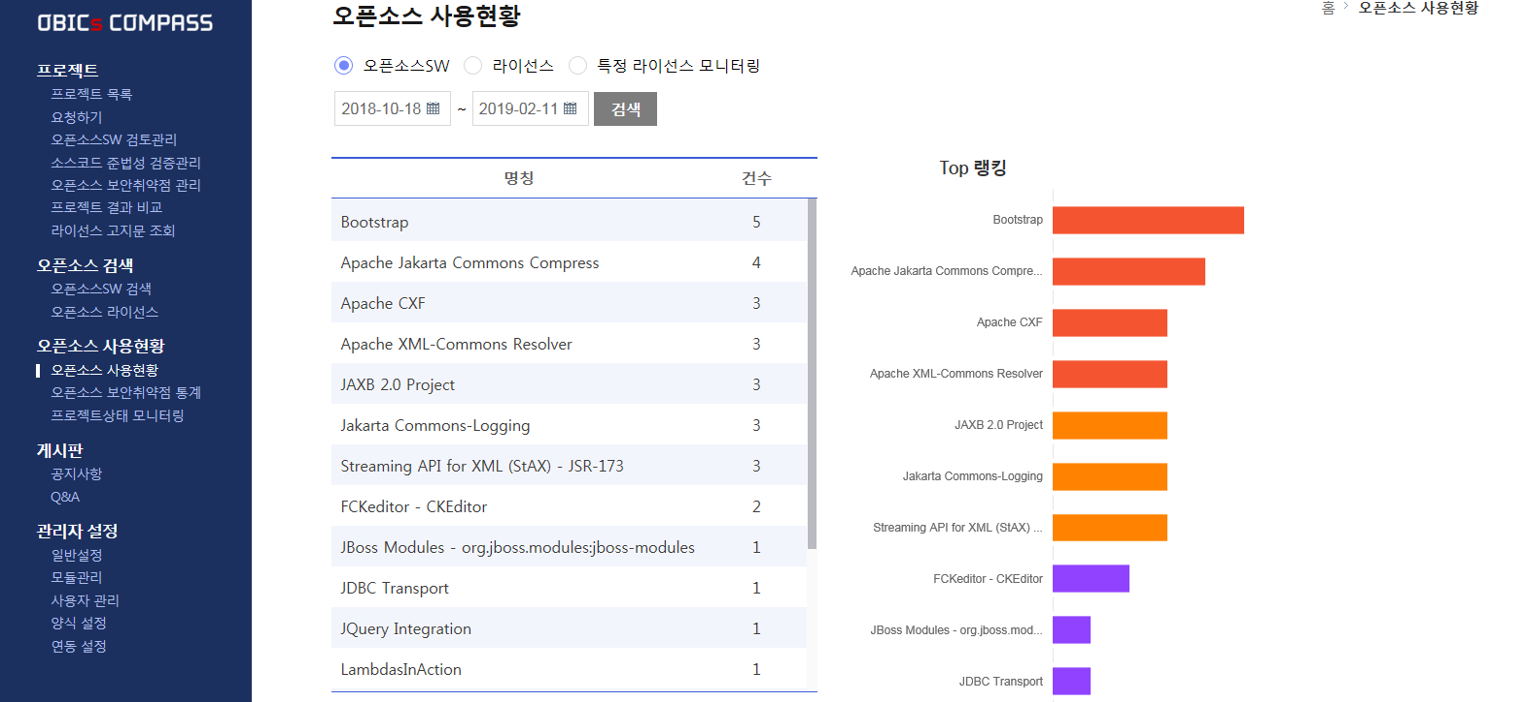Click the purple FCKeditor - CKEditor bar
Image resolution: width=1528 pixels, height=702 pixels.
pyautogui.click(x=1091, y=579)
